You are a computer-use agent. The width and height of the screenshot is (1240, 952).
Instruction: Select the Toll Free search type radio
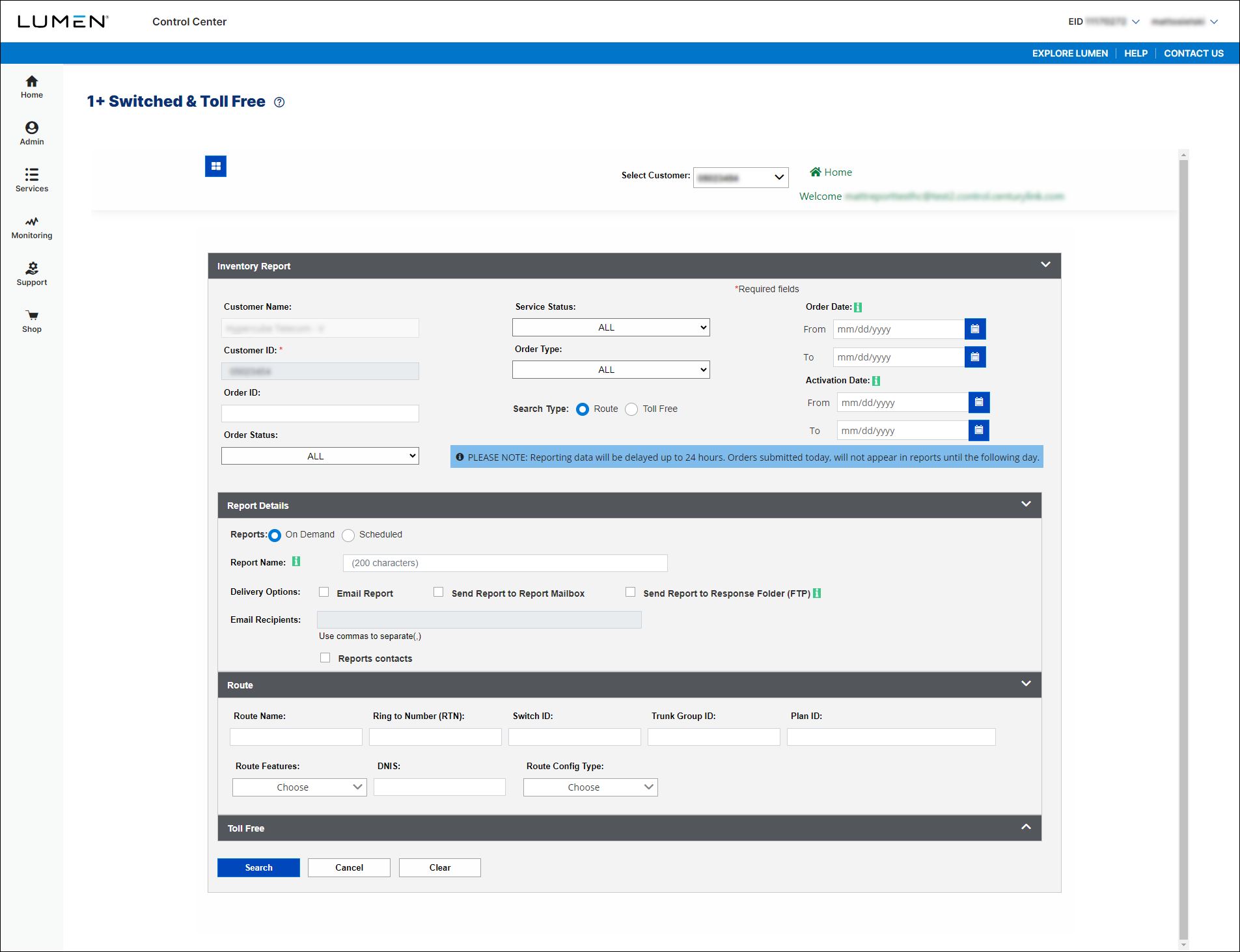(631, 409)
